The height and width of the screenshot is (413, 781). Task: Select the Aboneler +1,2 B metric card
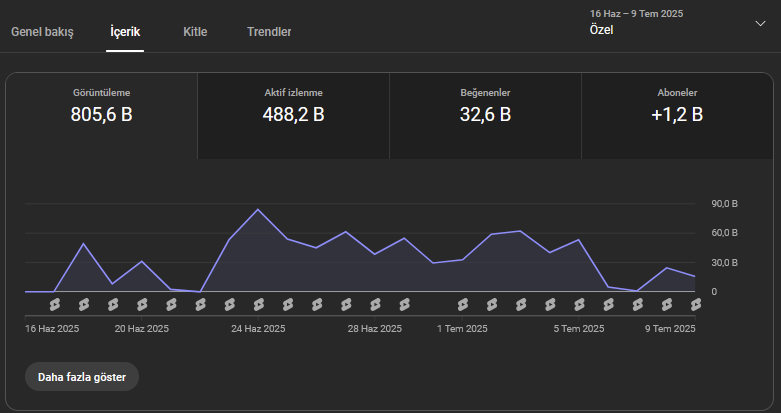point(677,116)
